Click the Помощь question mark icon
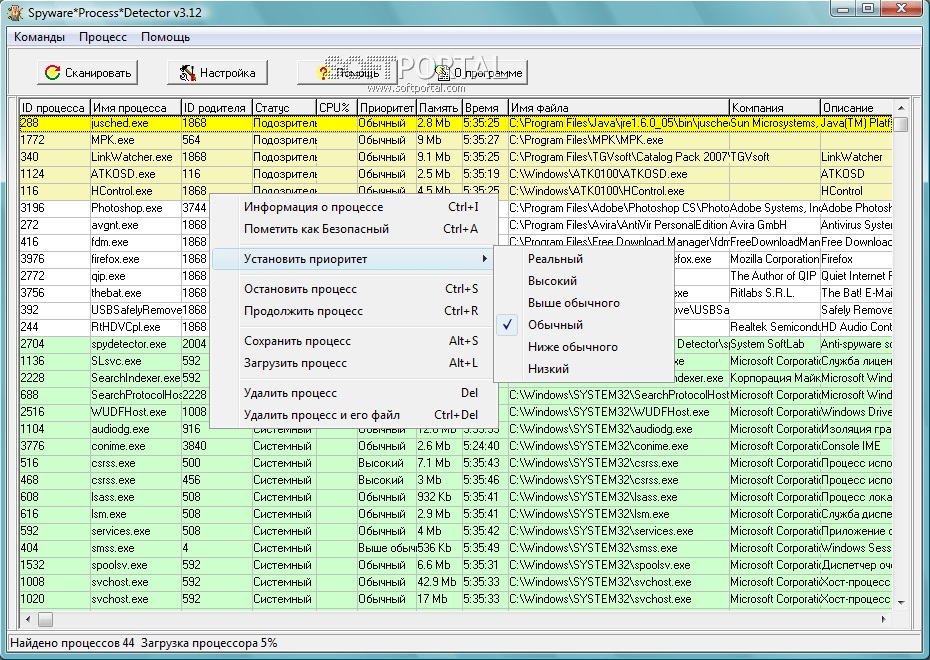This screenshot has height=660, width=930. tap(324, 73)
